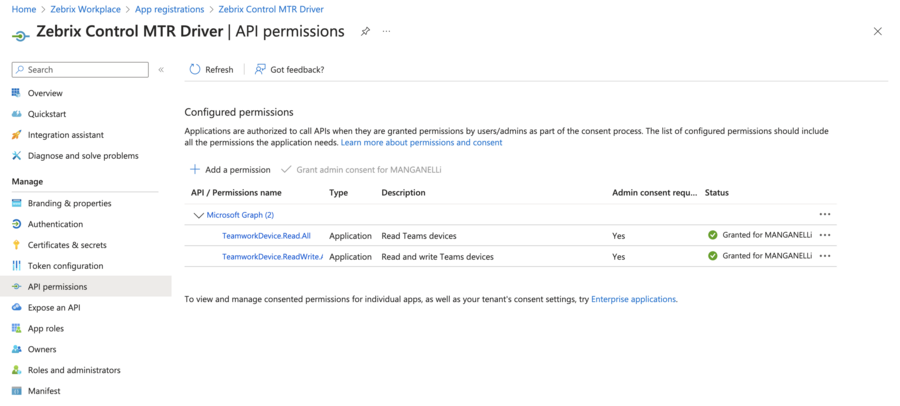Viewport: 900px width, 406px height.
Task: Open Microsoft Graph (2) link
Action: point(240,215)
